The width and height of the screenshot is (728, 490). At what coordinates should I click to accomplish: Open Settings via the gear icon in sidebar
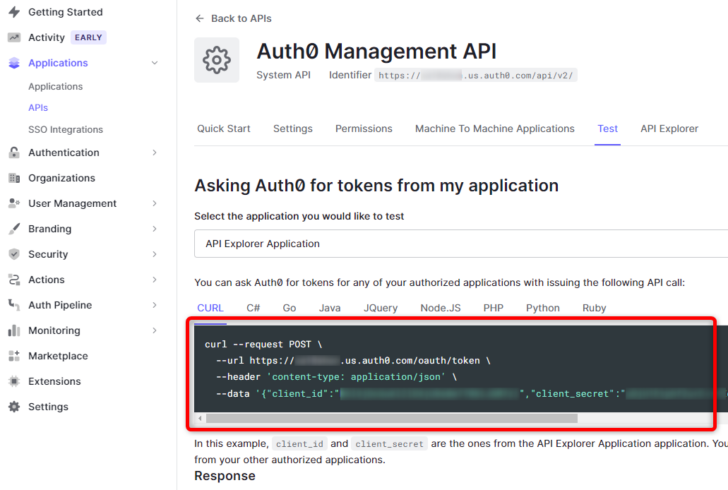[x=14, y=407]
